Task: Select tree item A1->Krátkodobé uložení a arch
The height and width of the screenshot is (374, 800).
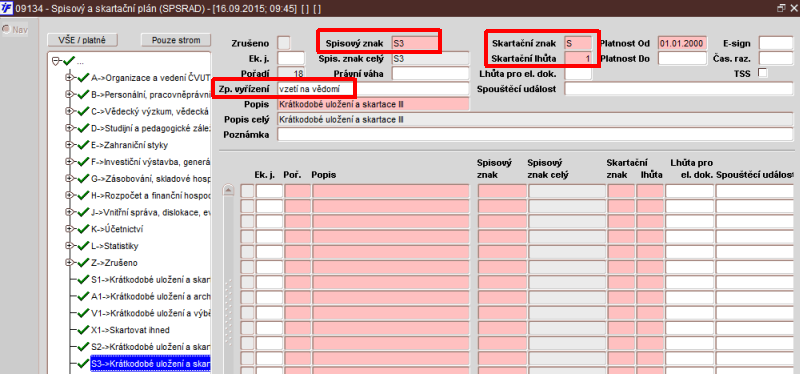Action: click(150, 296)
